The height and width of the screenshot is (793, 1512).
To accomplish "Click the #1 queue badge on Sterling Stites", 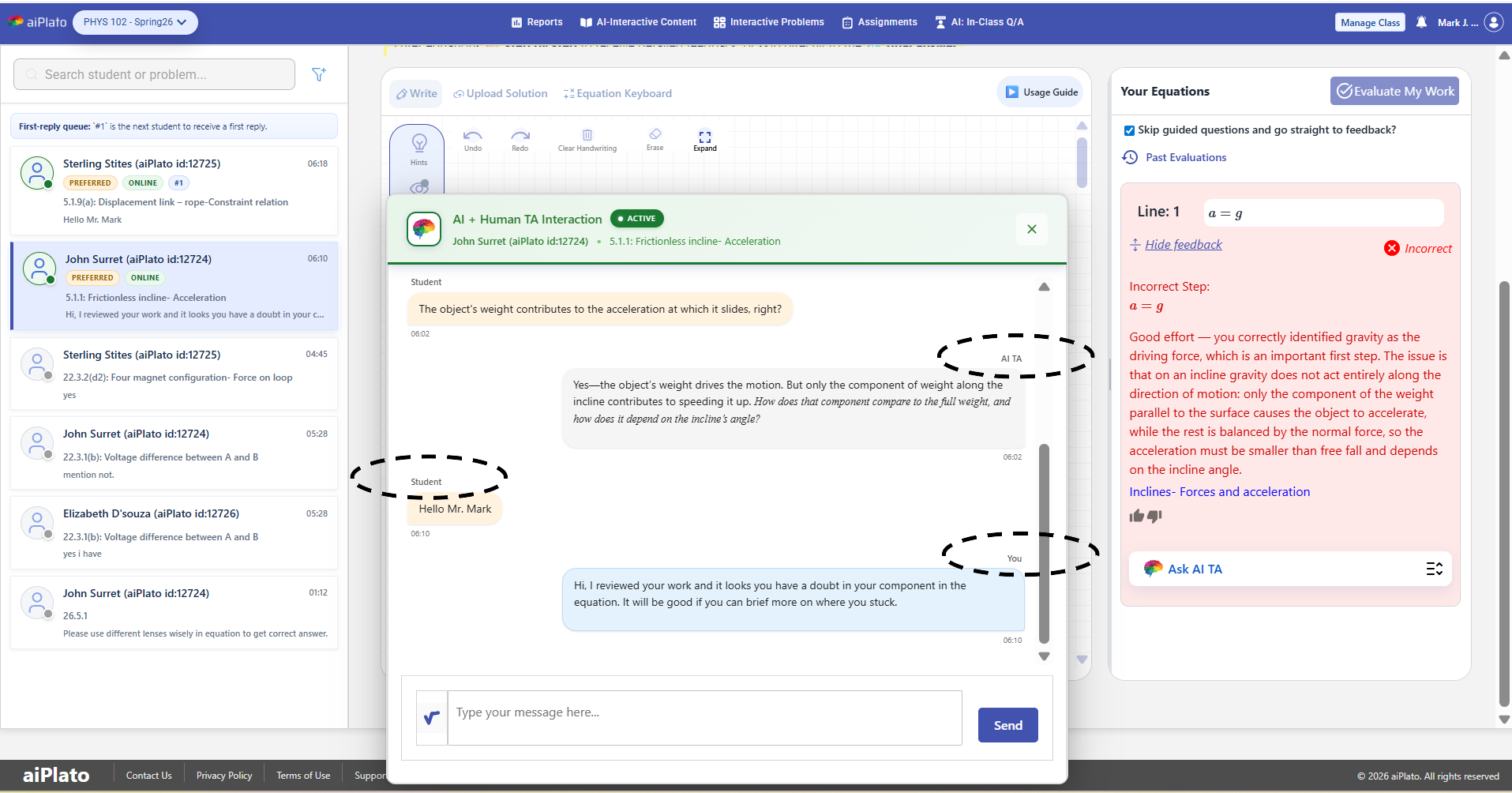I will click(x=178, y=183).
